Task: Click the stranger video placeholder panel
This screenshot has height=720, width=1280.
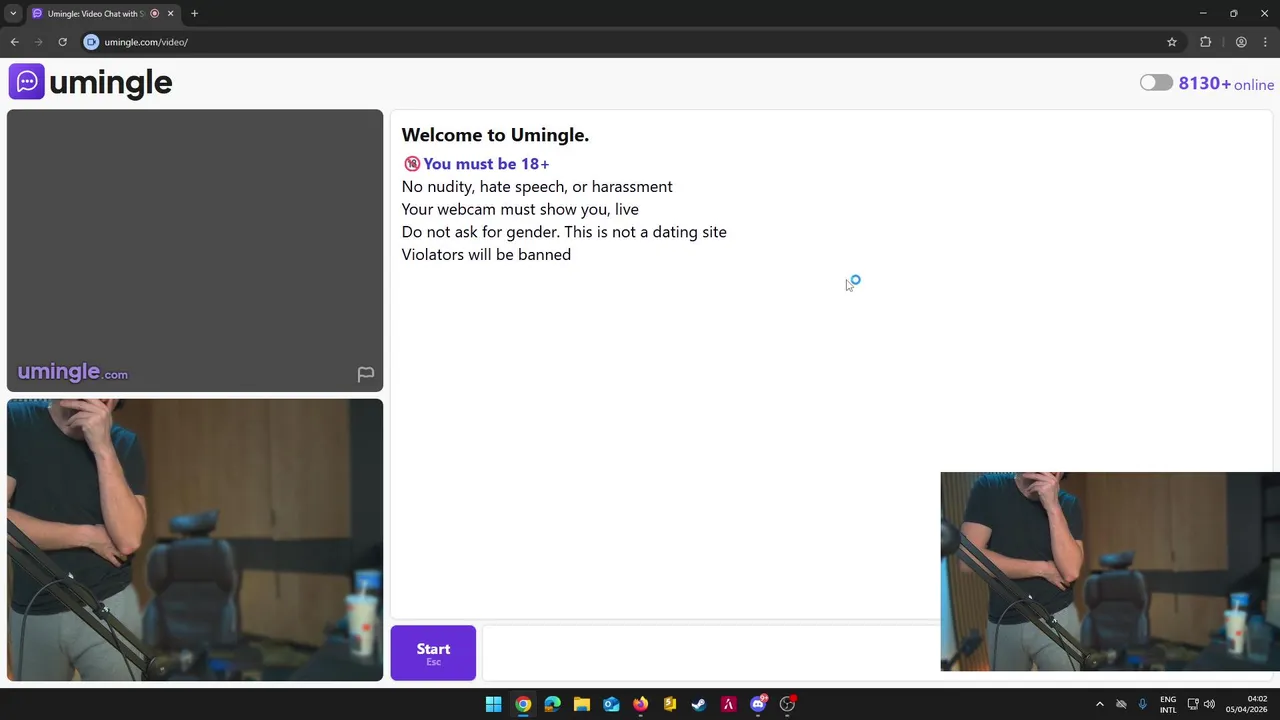Action: [x=195, y=250]
